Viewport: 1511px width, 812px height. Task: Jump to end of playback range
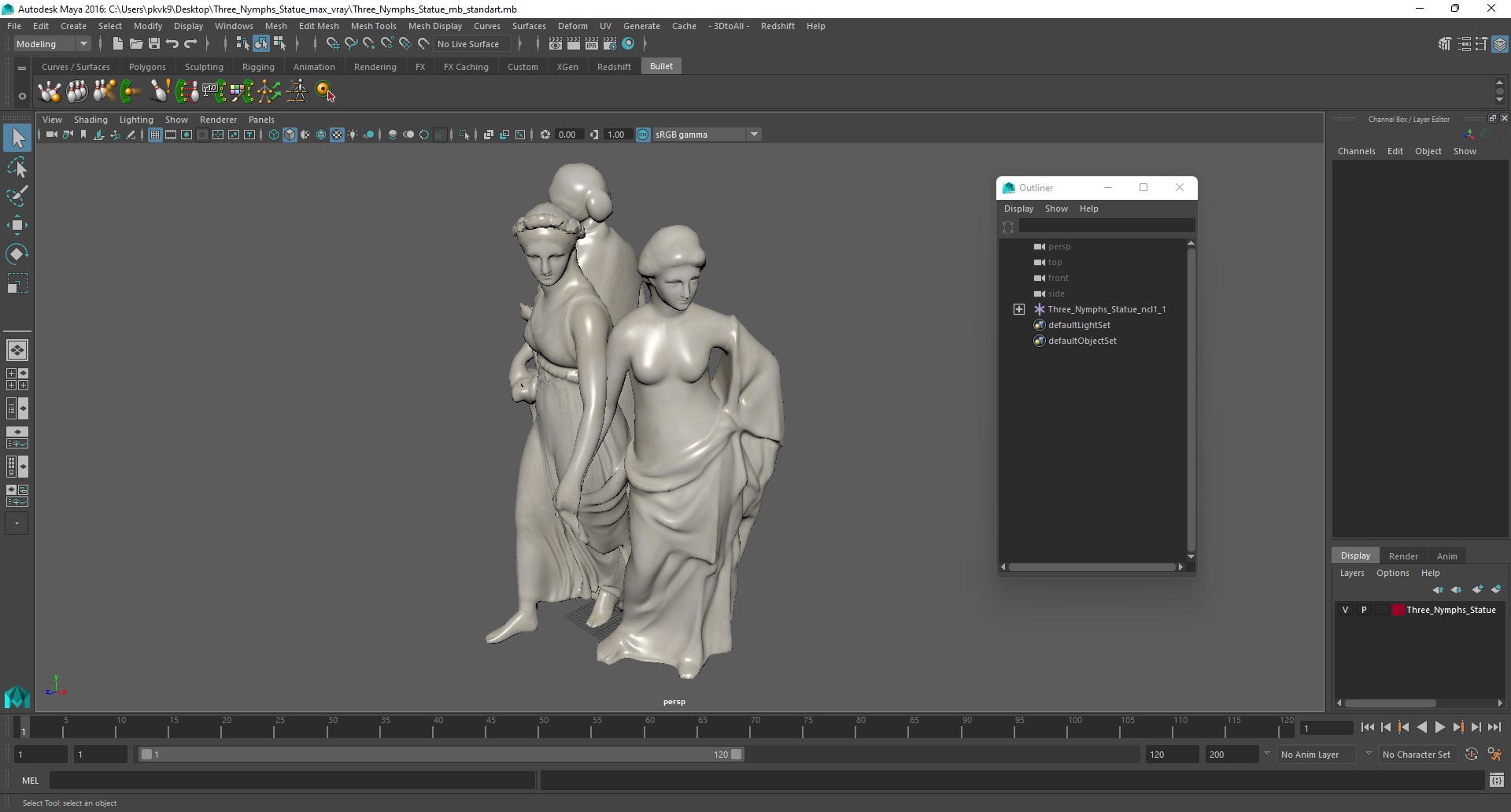tap(1494, 728)
